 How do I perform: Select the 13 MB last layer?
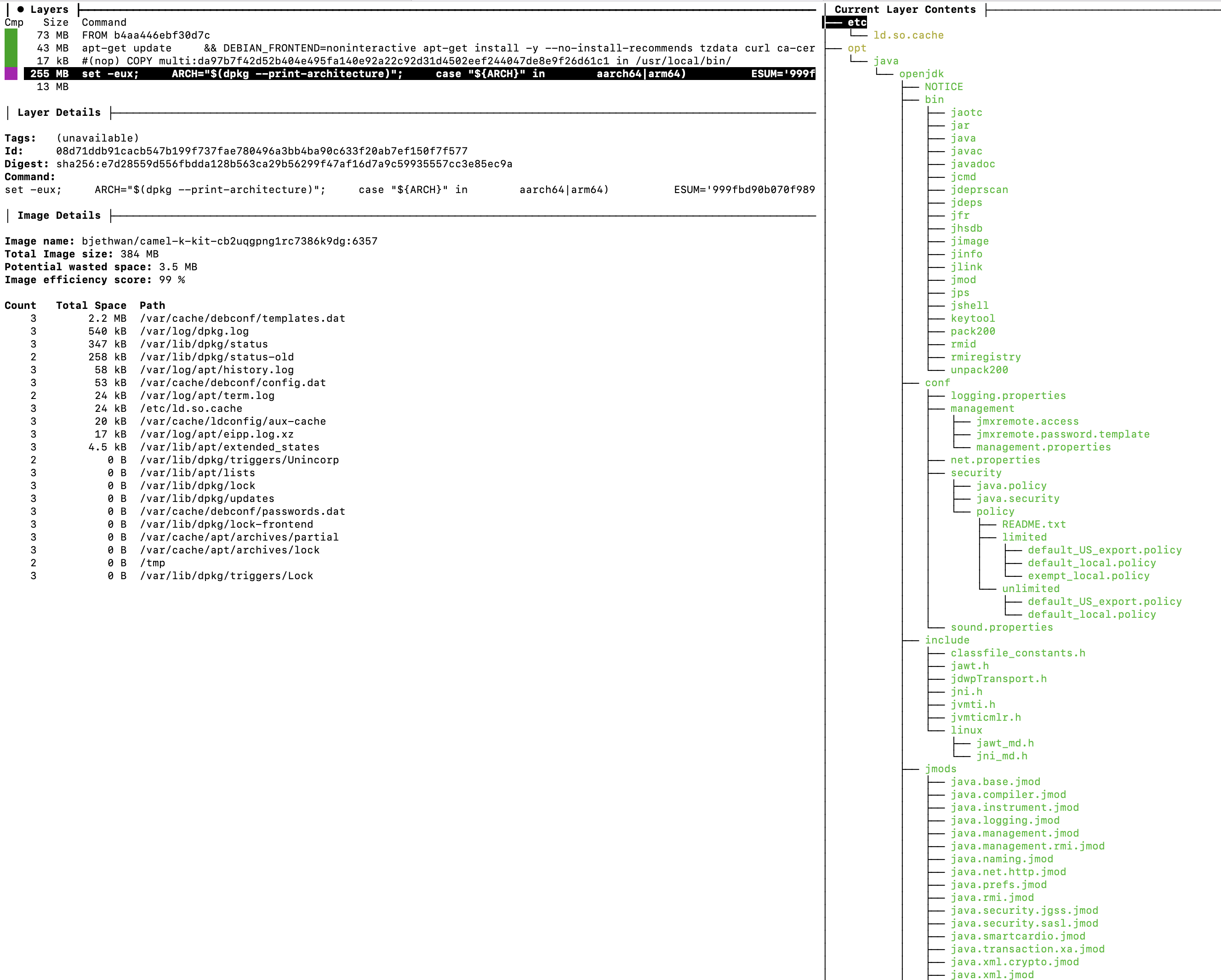point(53,86)
